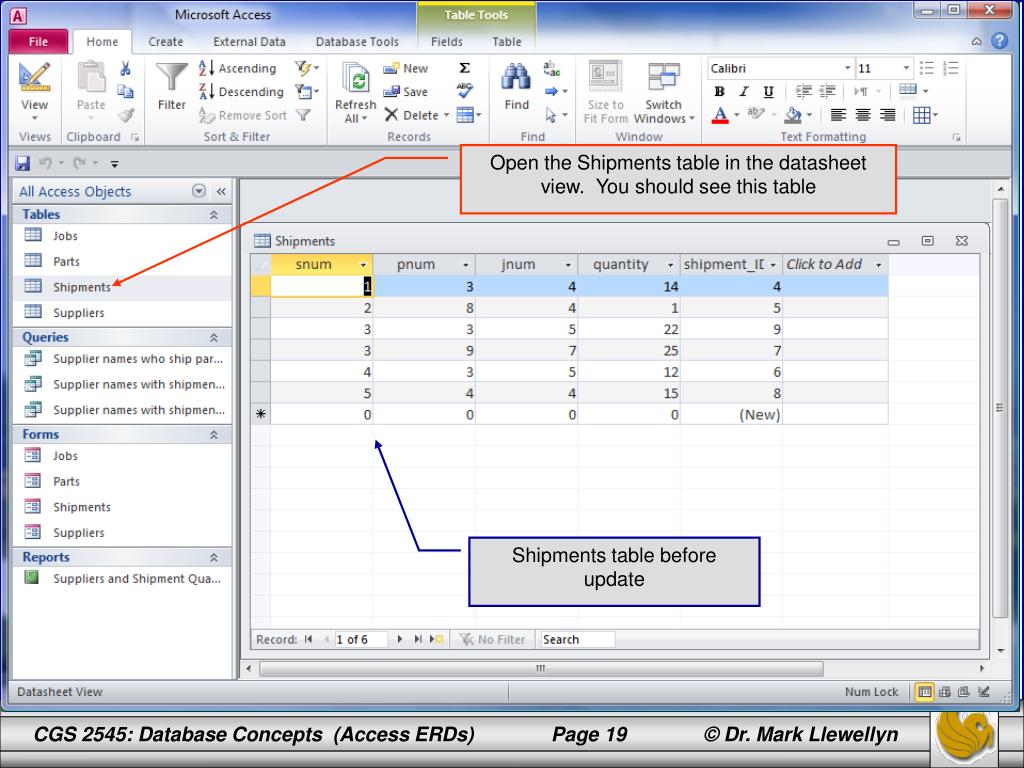Click the bullets list icon
The height and width of the screenshot is (768, 1024).
(926, 68)
